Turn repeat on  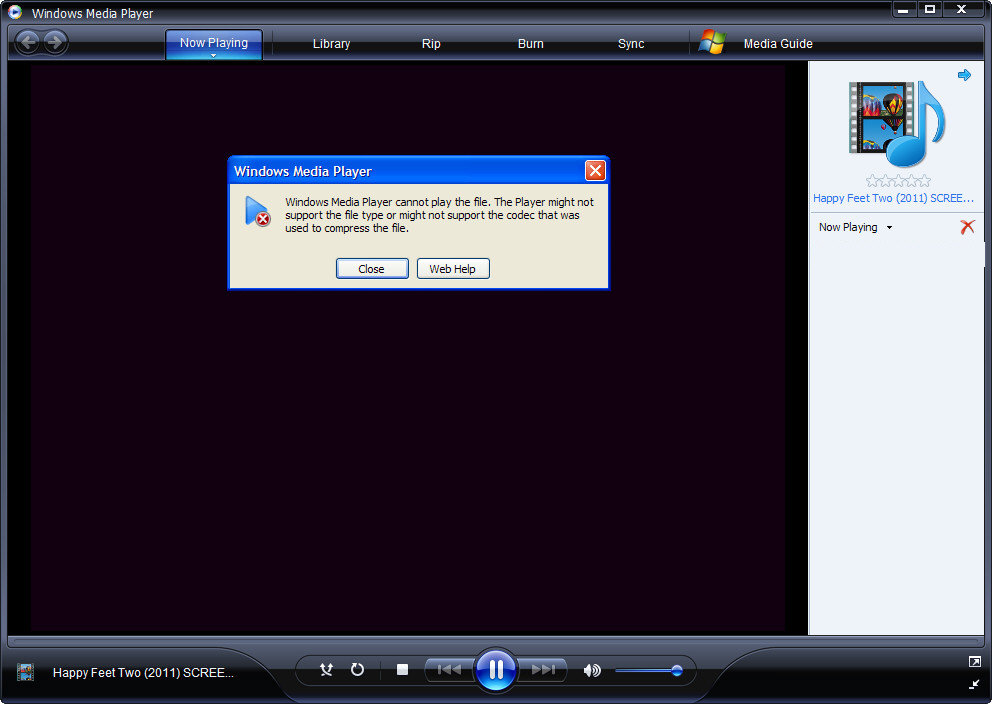click(x=357, y=670)
